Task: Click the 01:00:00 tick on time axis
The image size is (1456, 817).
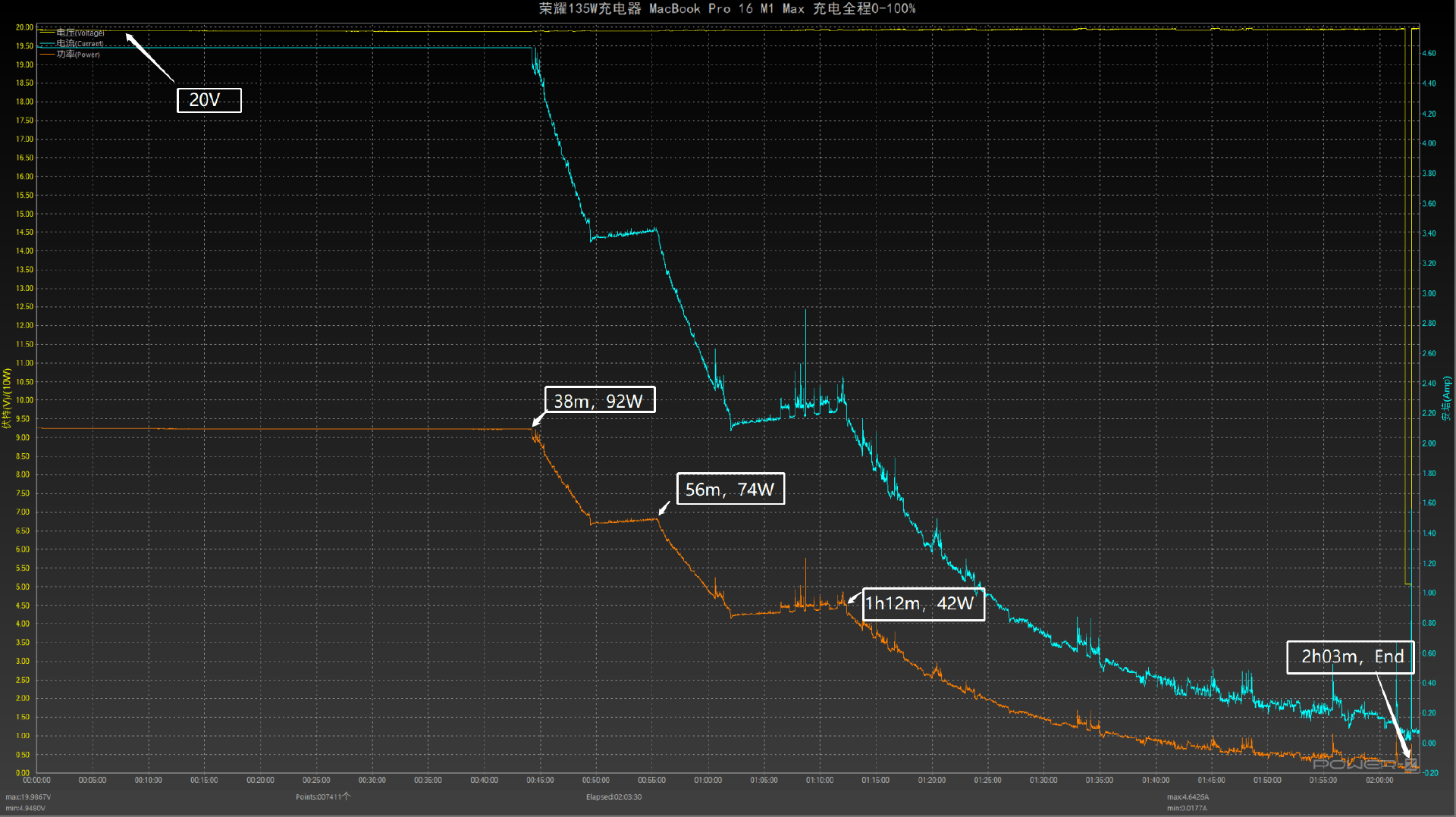Action: tap(708, 780)
